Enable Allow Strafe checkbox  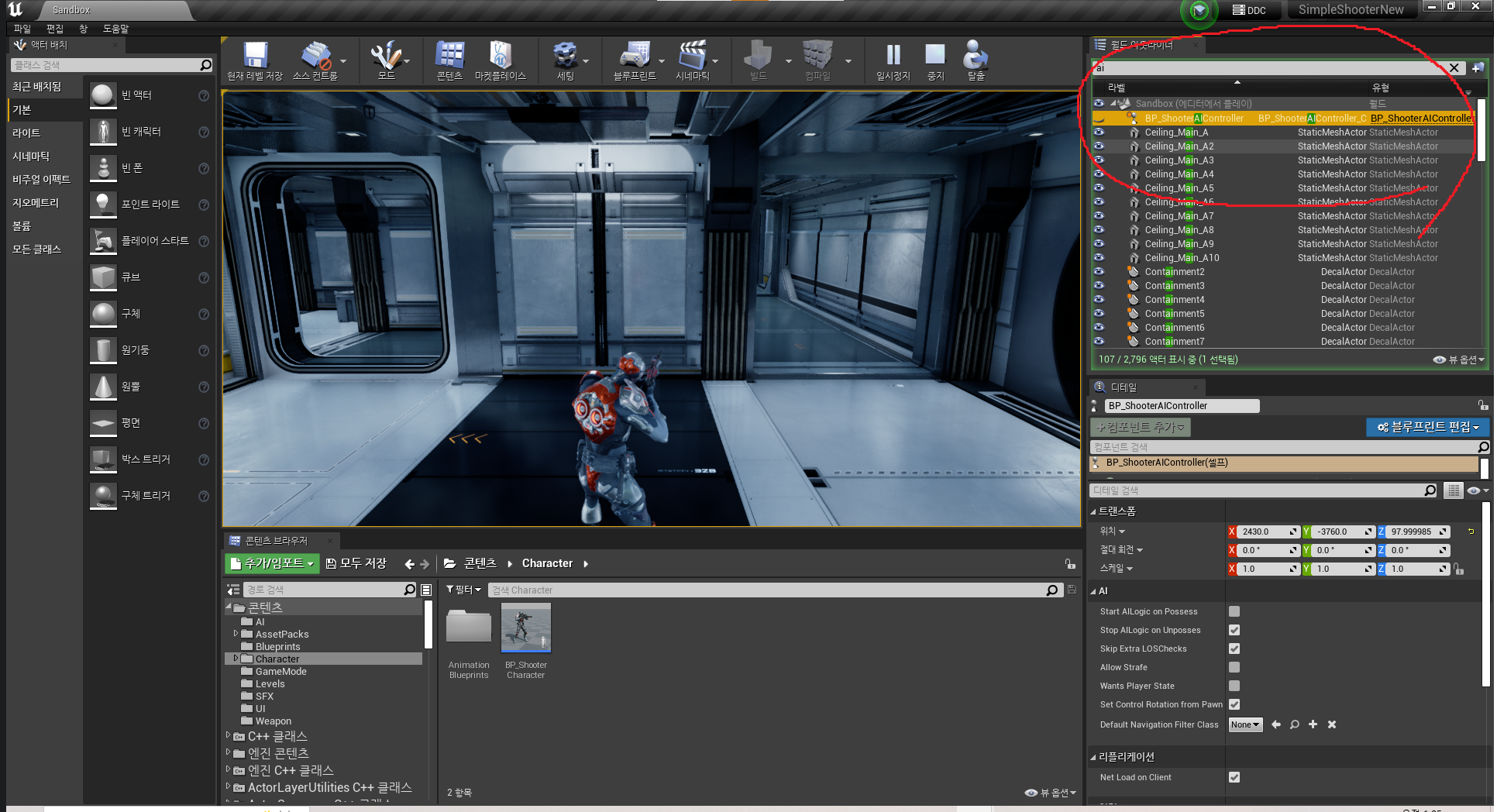coord(1234,667)
